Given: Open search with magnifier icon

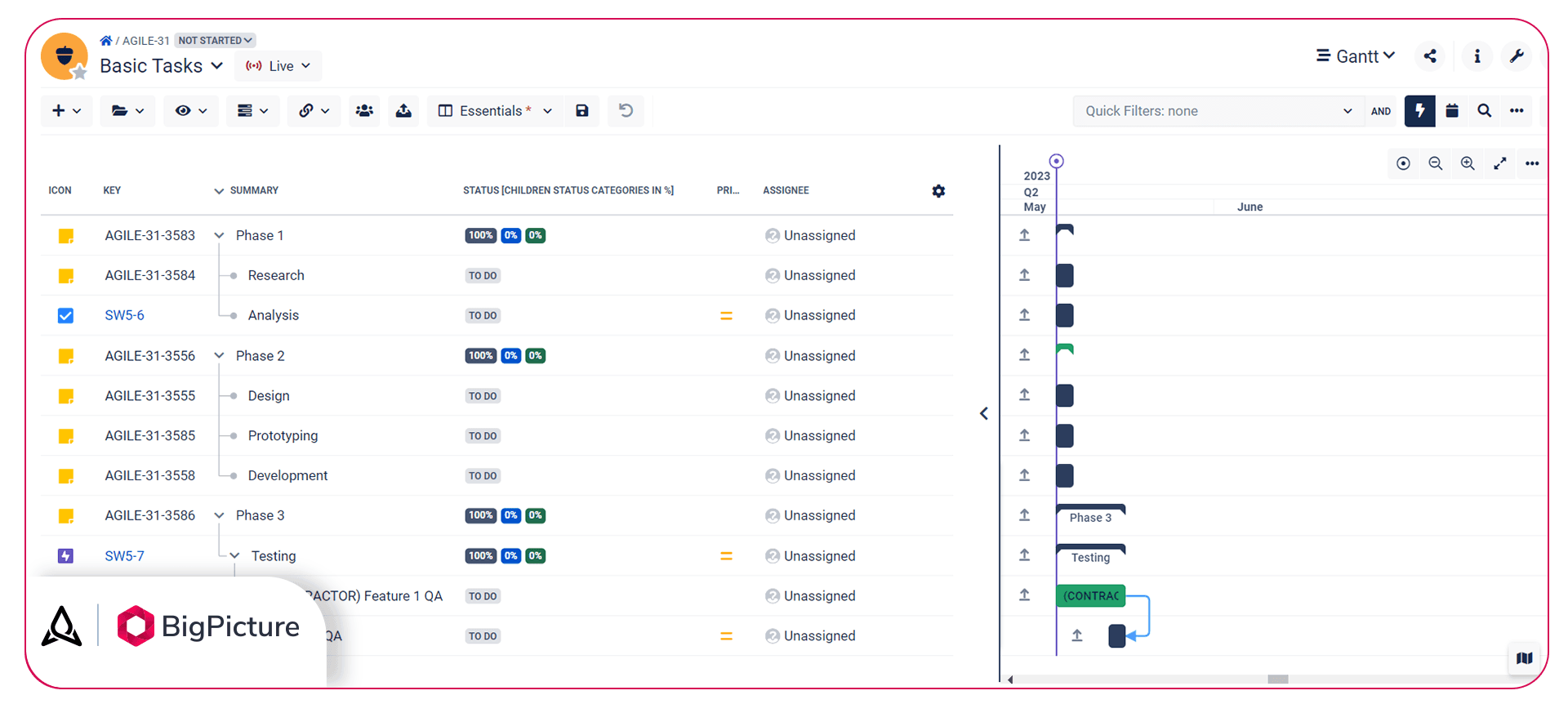Looking at the screenshot, I should coord(1485,111).
